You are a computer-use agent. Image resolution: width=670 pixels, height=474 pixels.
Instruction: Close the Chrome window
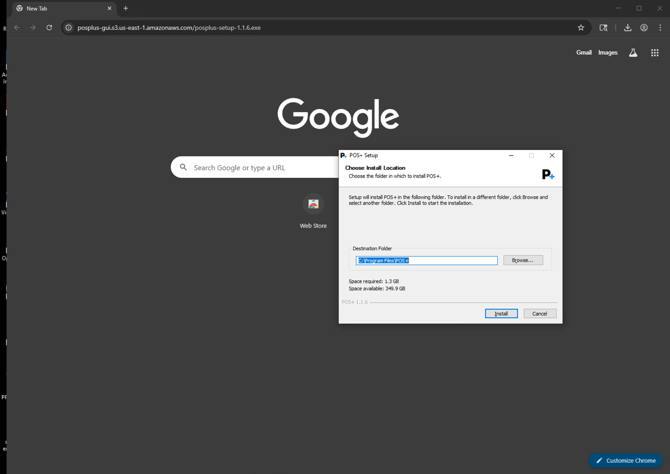point(659,9)
